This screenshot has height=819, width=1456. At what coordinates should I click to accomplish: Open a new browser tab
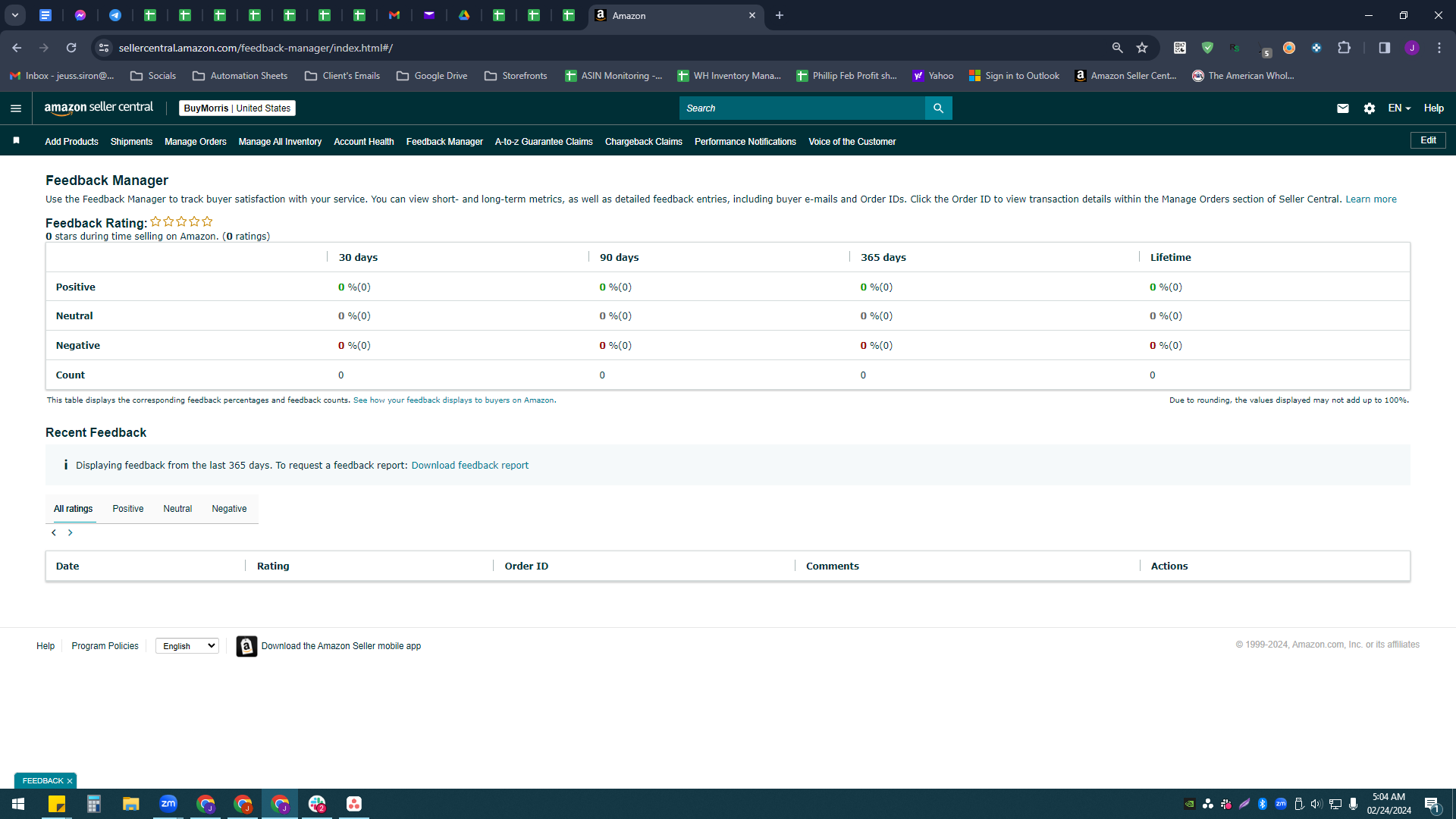[779, 15]
